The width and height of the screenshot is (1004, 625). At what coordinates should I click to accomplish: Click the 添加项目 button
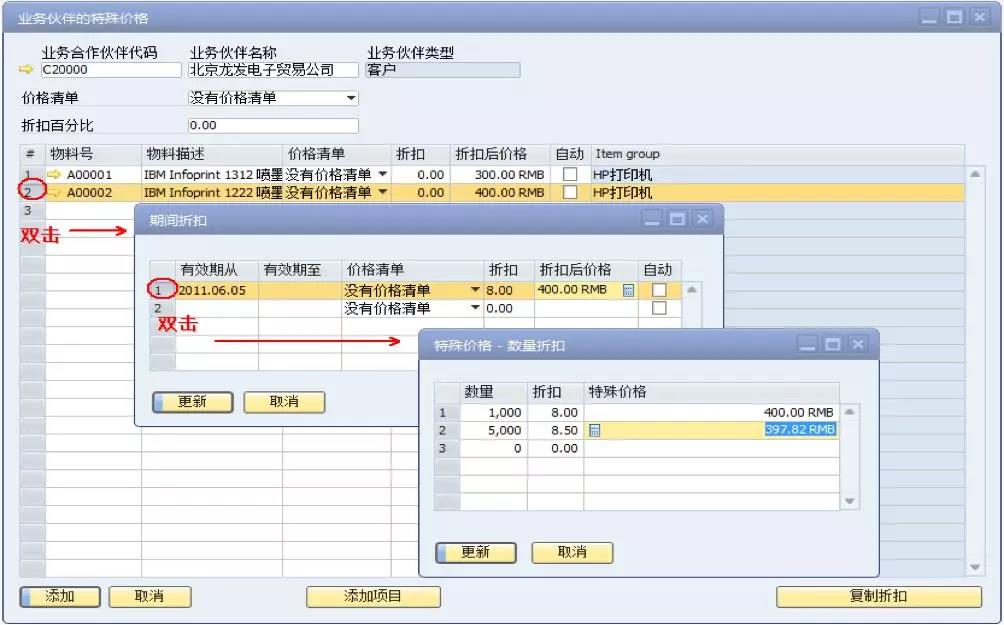pyautogui.click(x=374, y=595)
